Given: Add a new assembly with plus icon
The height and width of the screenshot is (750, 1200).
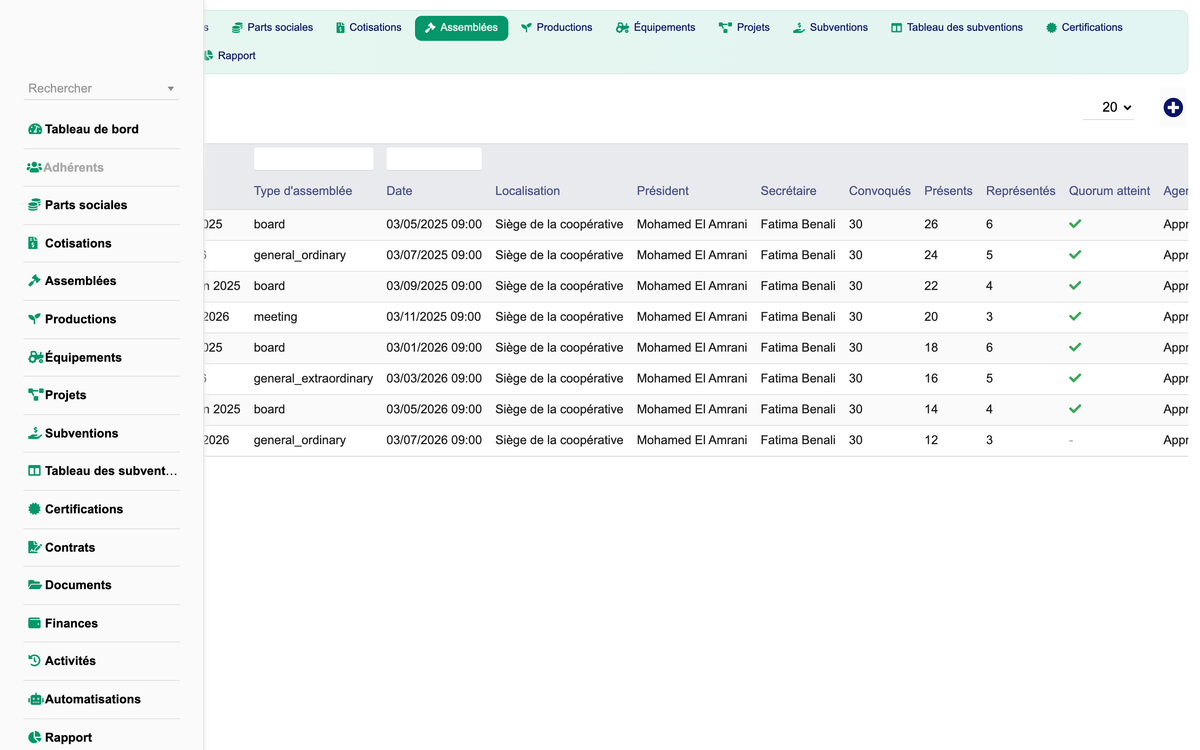Looking at the screenshot, I should point(1173,108).
